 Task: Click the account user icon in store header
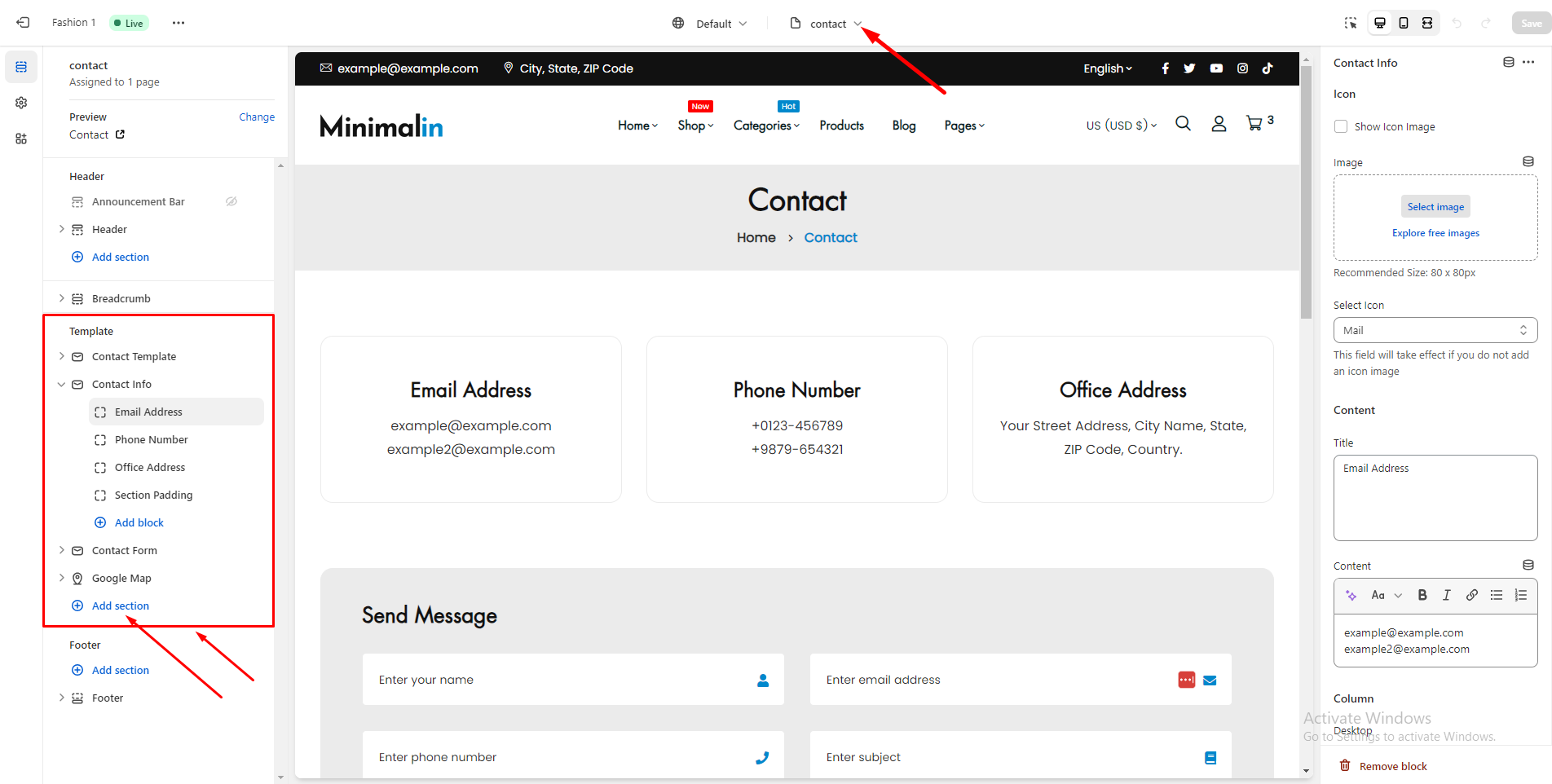[1219, 124]
